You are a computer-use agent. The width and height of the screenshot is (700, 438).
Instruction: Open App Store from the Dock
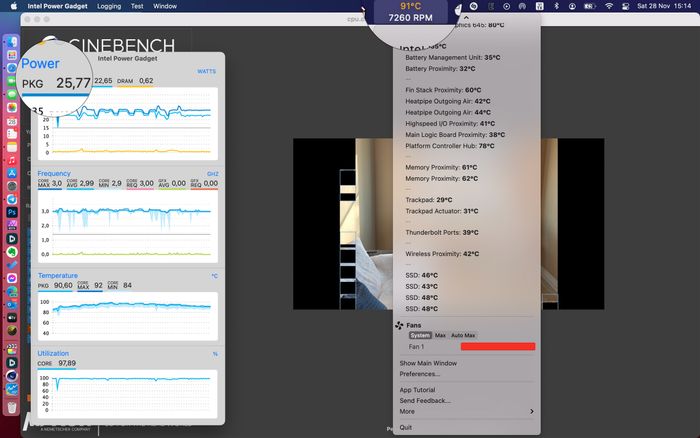click(12, 173)
